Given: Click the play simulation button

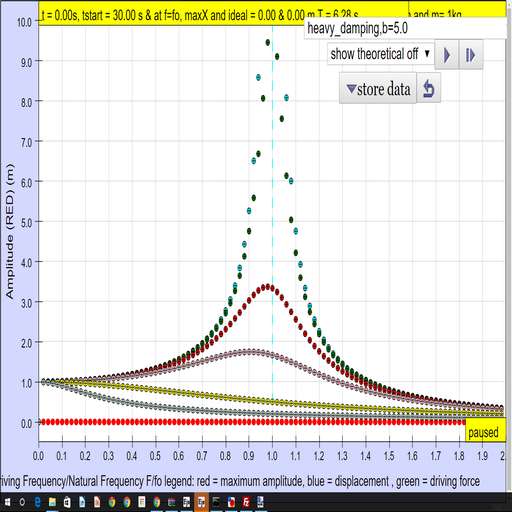Looking at the screenshot, I should click(447, 55).
